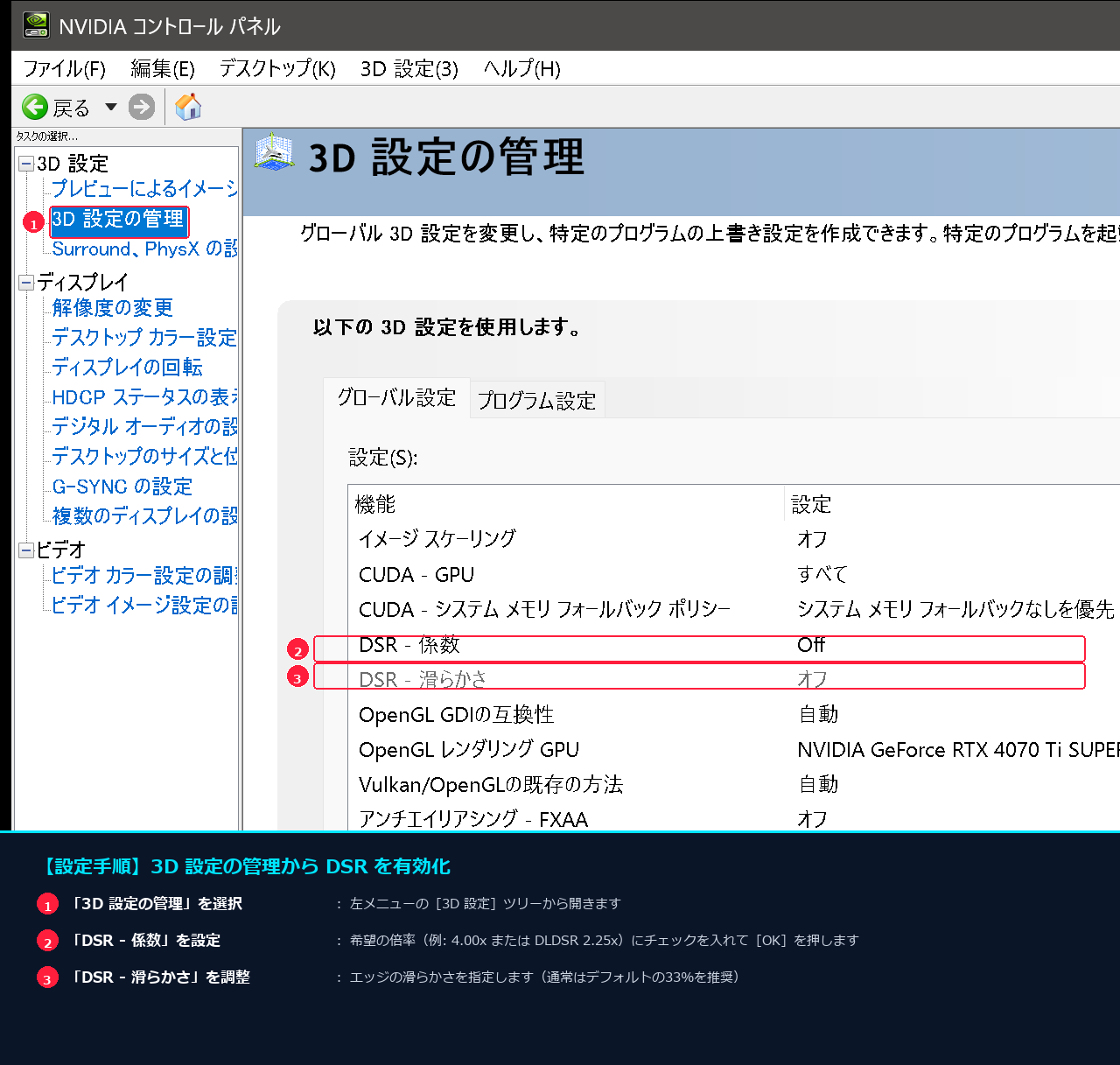Open the ビデオ イメージ設定 link

coord(144,606)
